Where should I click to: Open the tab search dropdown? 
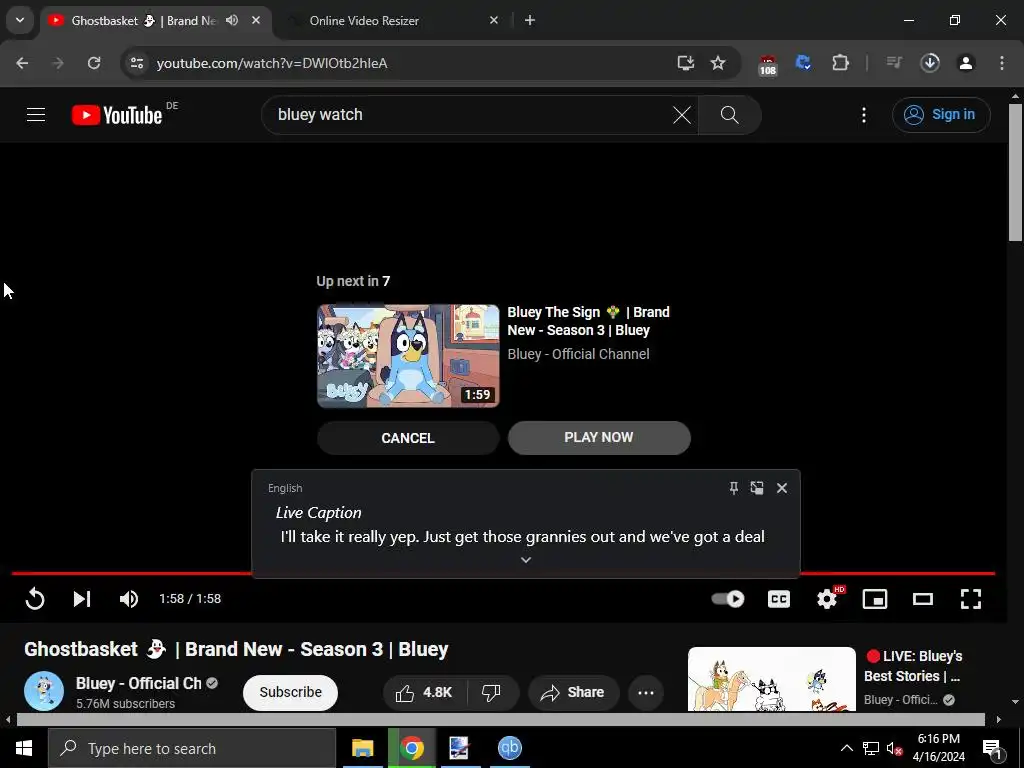(x=20, y=20)
